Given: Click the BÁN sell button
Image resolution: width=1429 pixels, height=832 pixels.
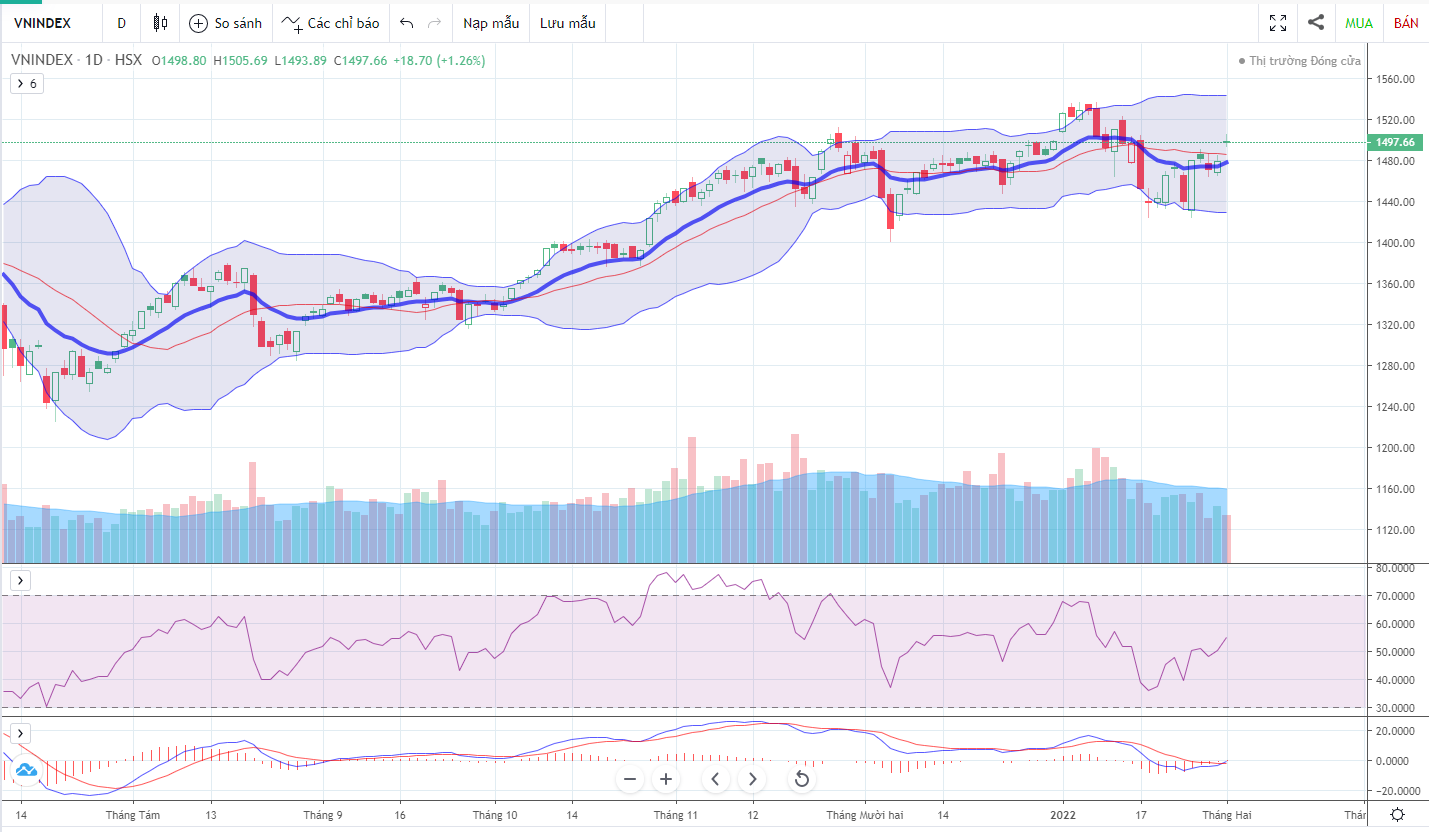Looking at the screenshot, I should click(x=1407, y=22).
